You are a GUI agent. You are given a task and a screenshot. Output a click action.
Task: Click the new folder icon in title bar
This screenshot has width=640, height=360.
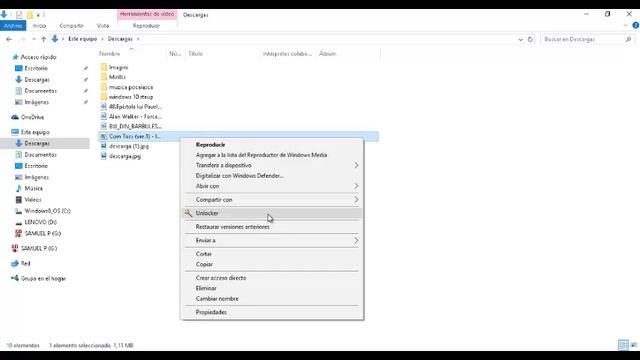tap(29, 15)
